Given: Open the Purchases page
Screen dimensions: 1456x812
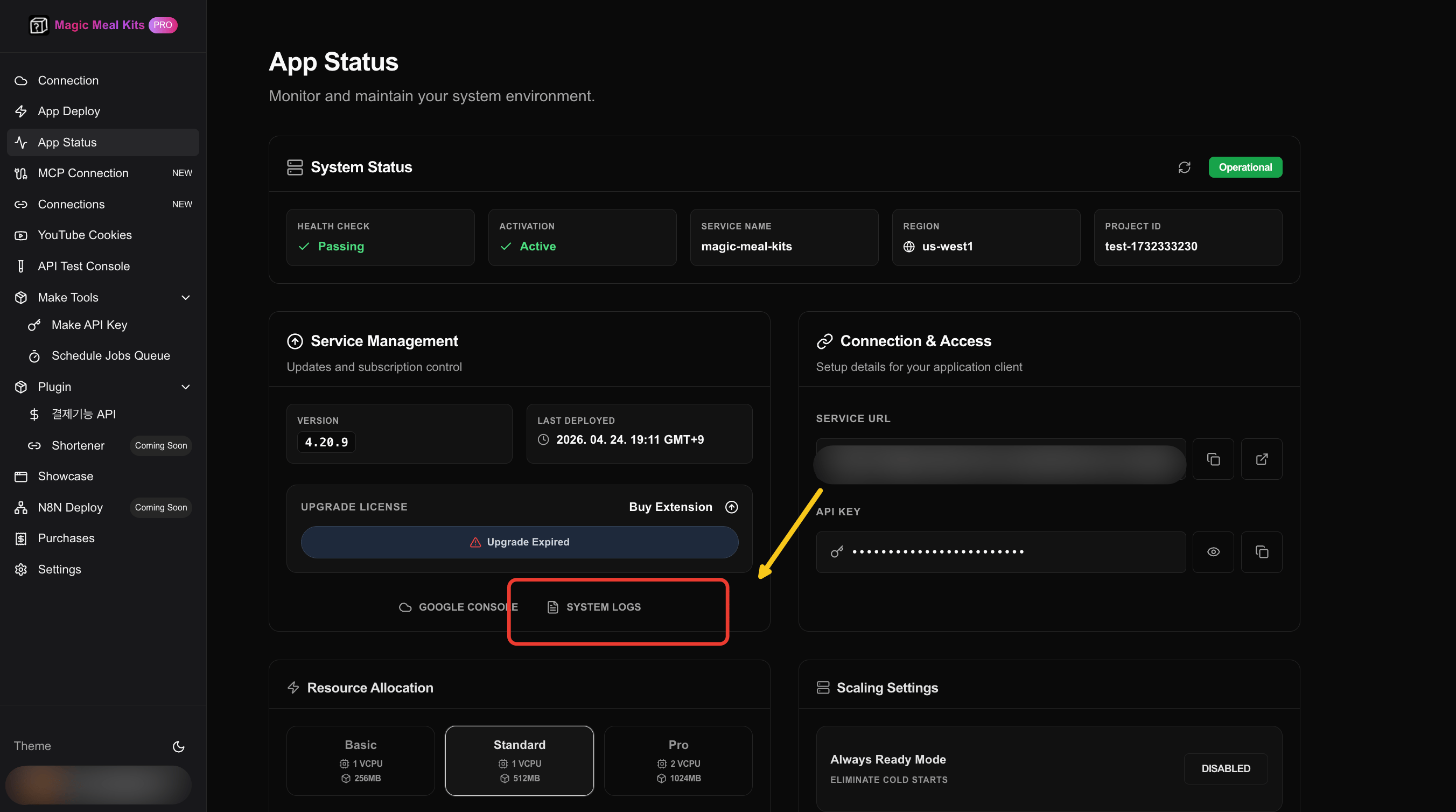Looking at the screenshot, I should 103,538.
